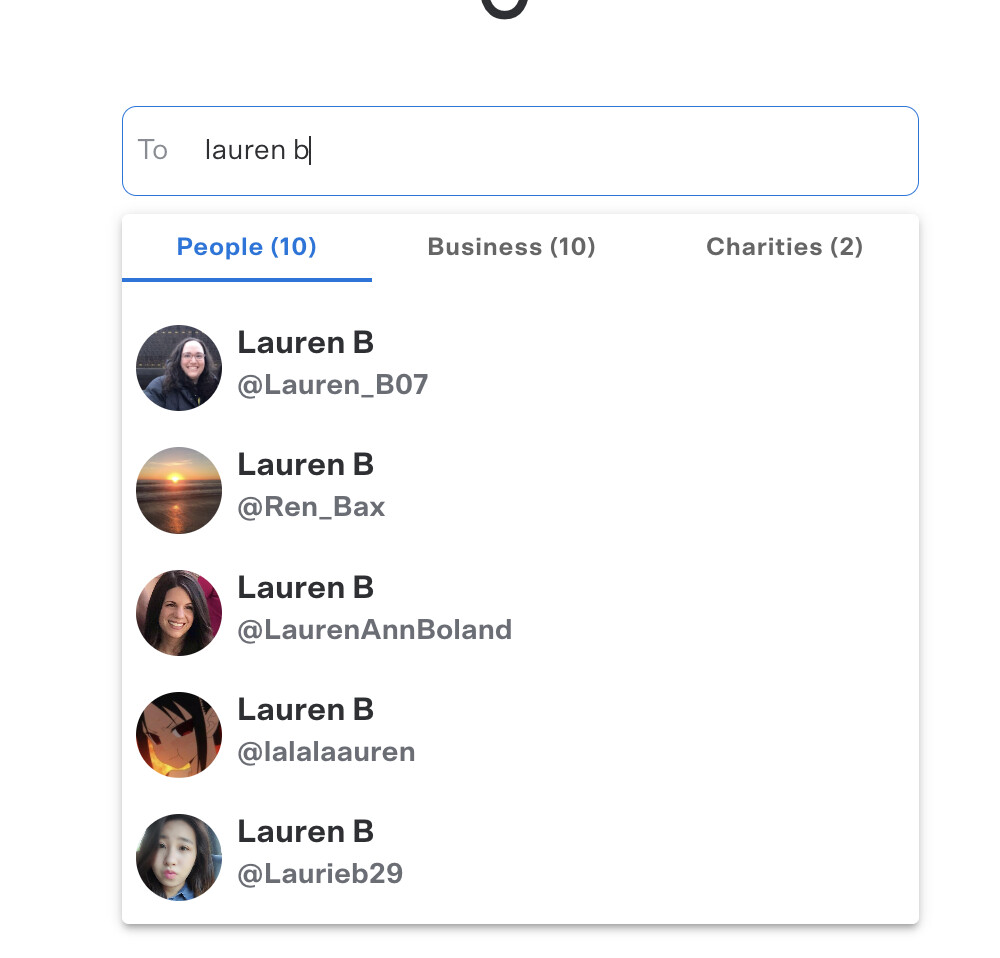Select the People (10) tab
1000x958 pixels.
(x=246, y=247)
